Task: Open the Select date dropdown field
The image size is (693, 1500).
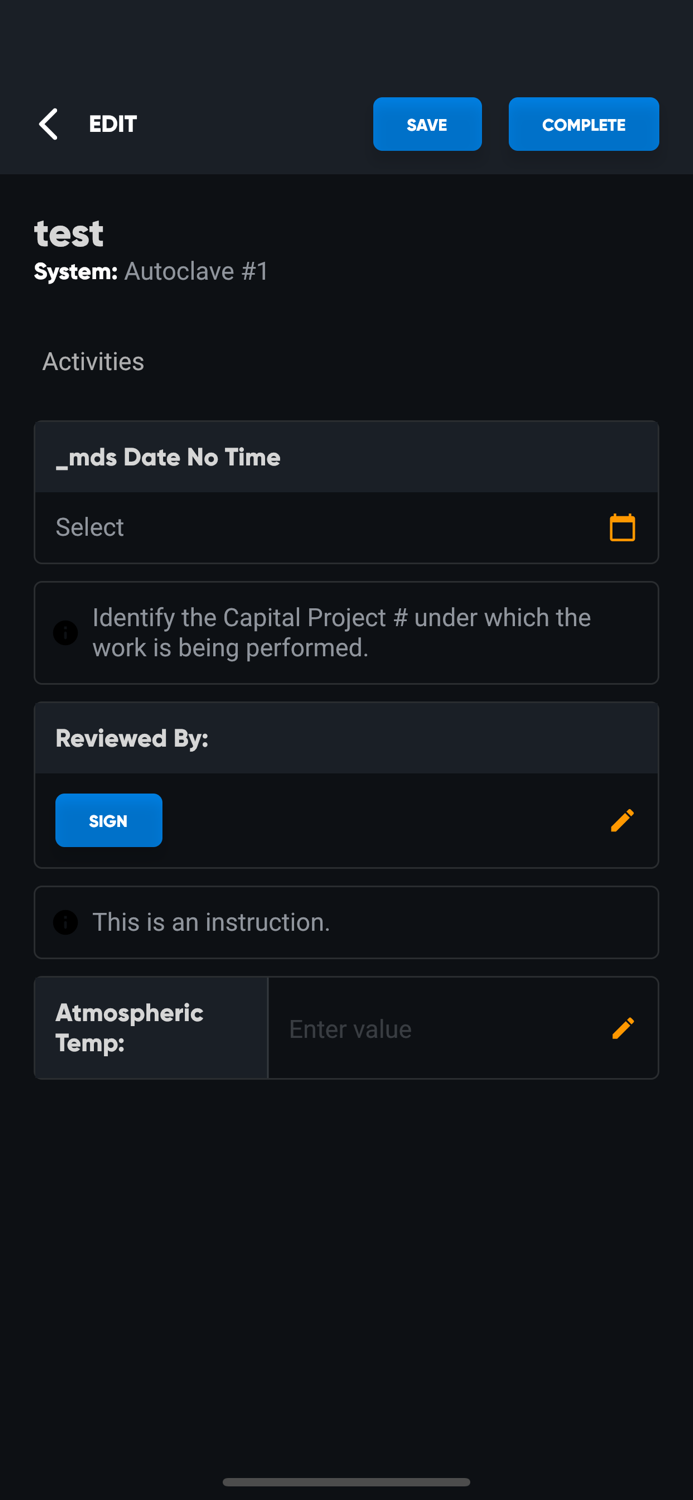Action: pos(320,527)
